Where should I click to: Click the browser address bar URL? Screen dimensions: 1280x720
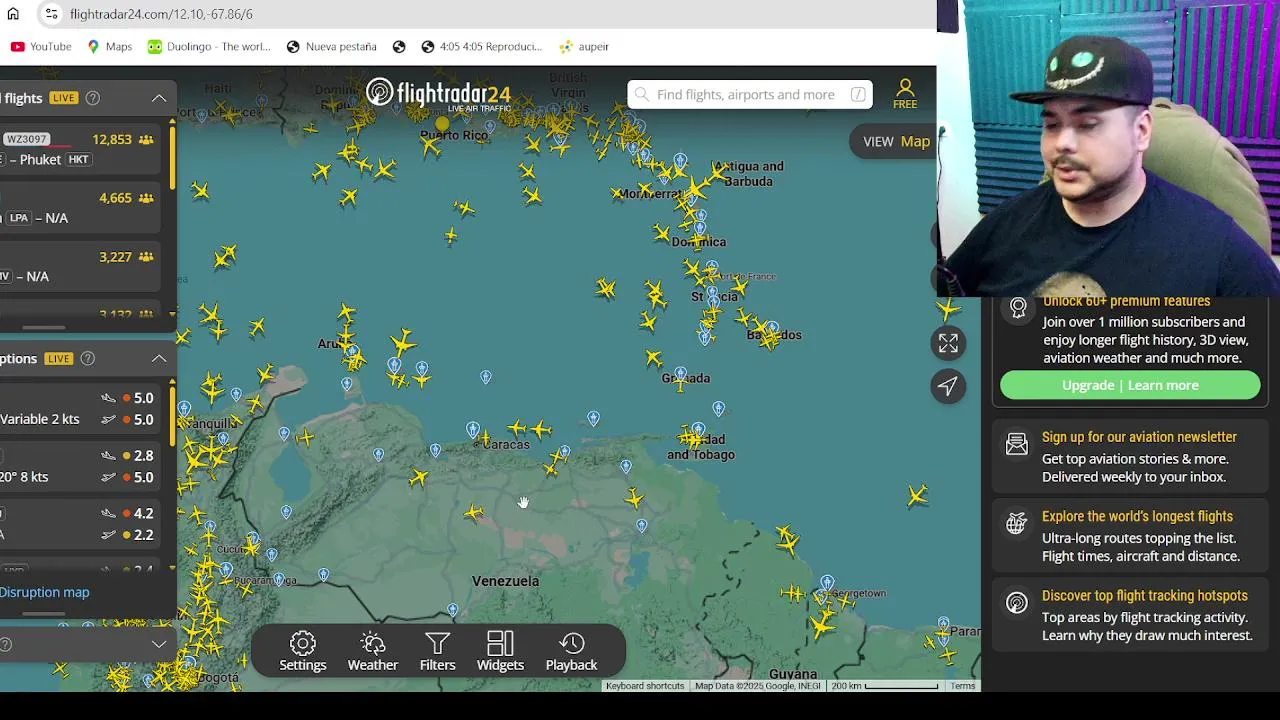point(161,14)
